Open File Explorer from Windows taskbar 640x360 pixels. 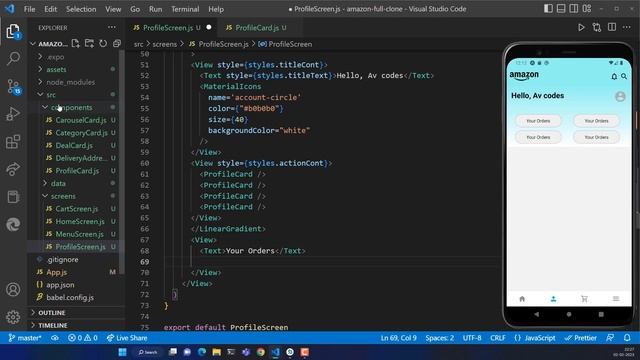pos(216,352)
